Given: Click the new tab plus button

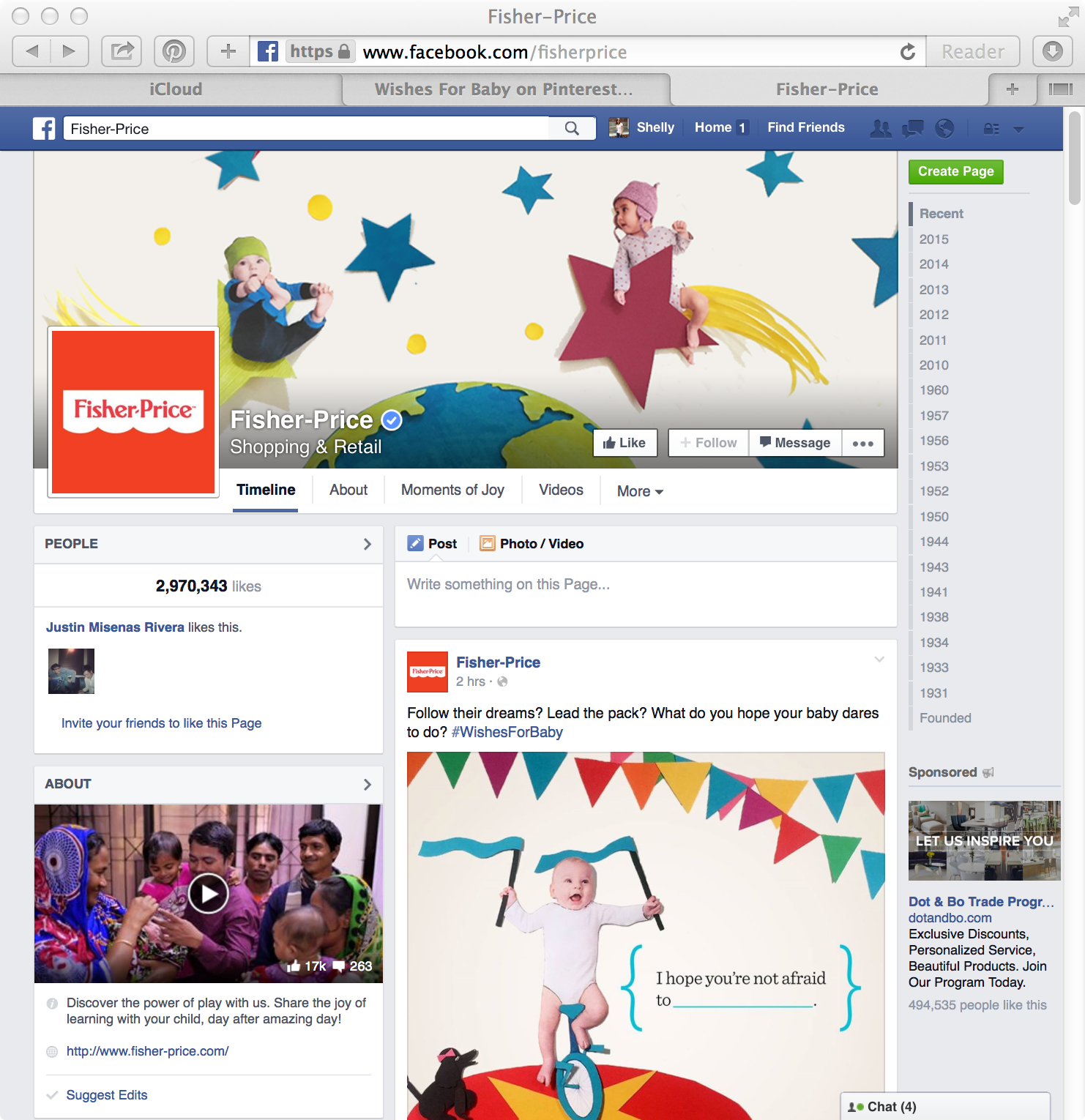Looking at the screenshot, I should pos(1013,89).
